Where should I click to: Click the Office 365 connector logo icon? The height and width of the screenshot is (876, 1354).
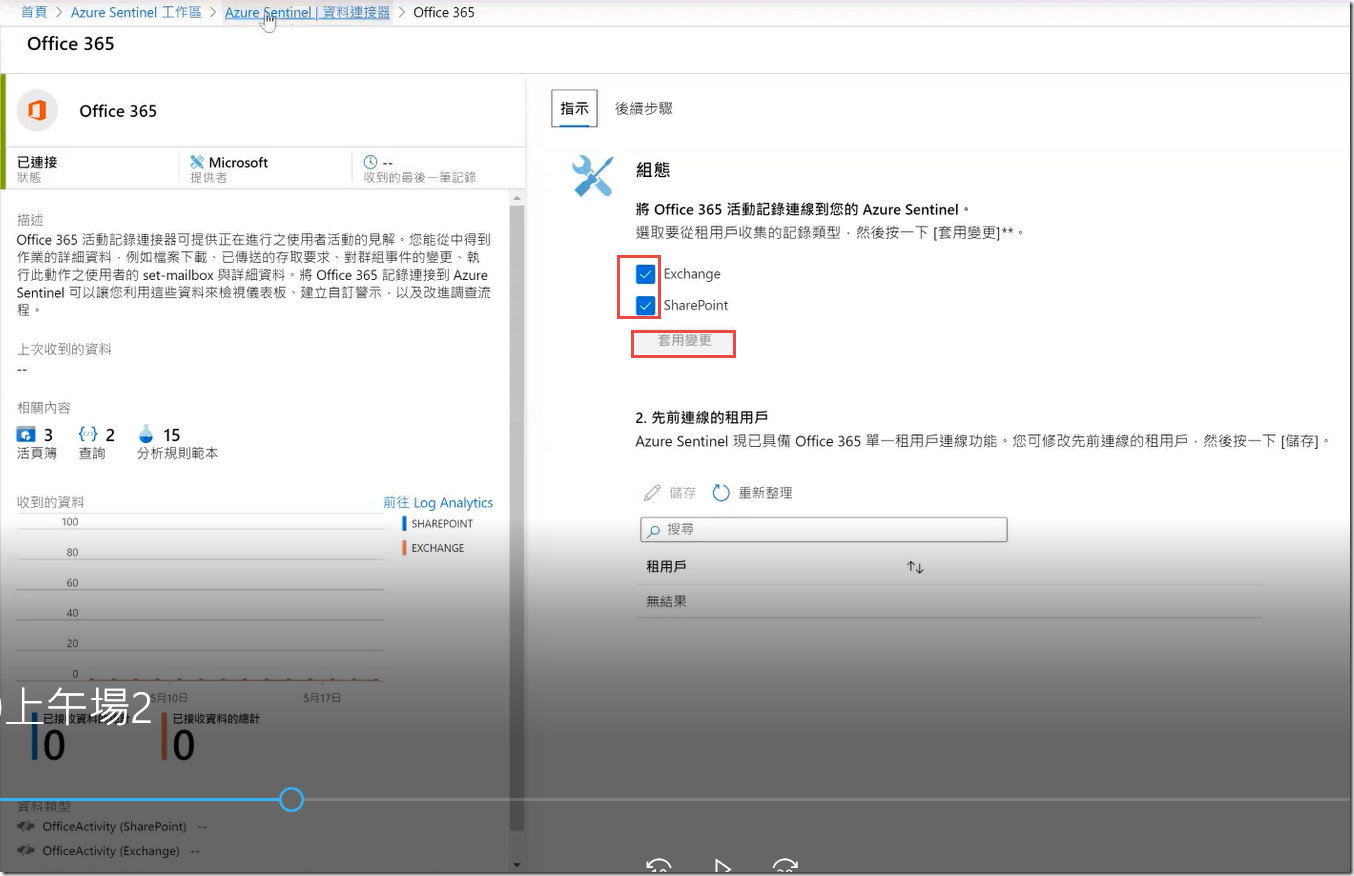37,111
